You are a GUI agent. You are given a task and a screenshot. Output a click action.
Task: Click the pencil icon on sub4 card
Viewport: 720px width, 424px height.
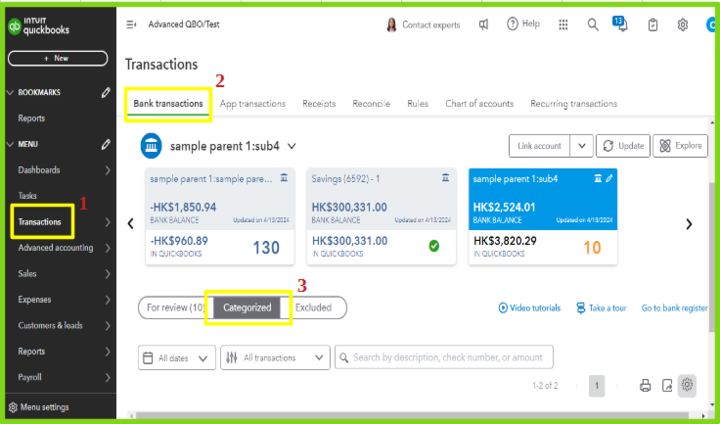point(609,179)
